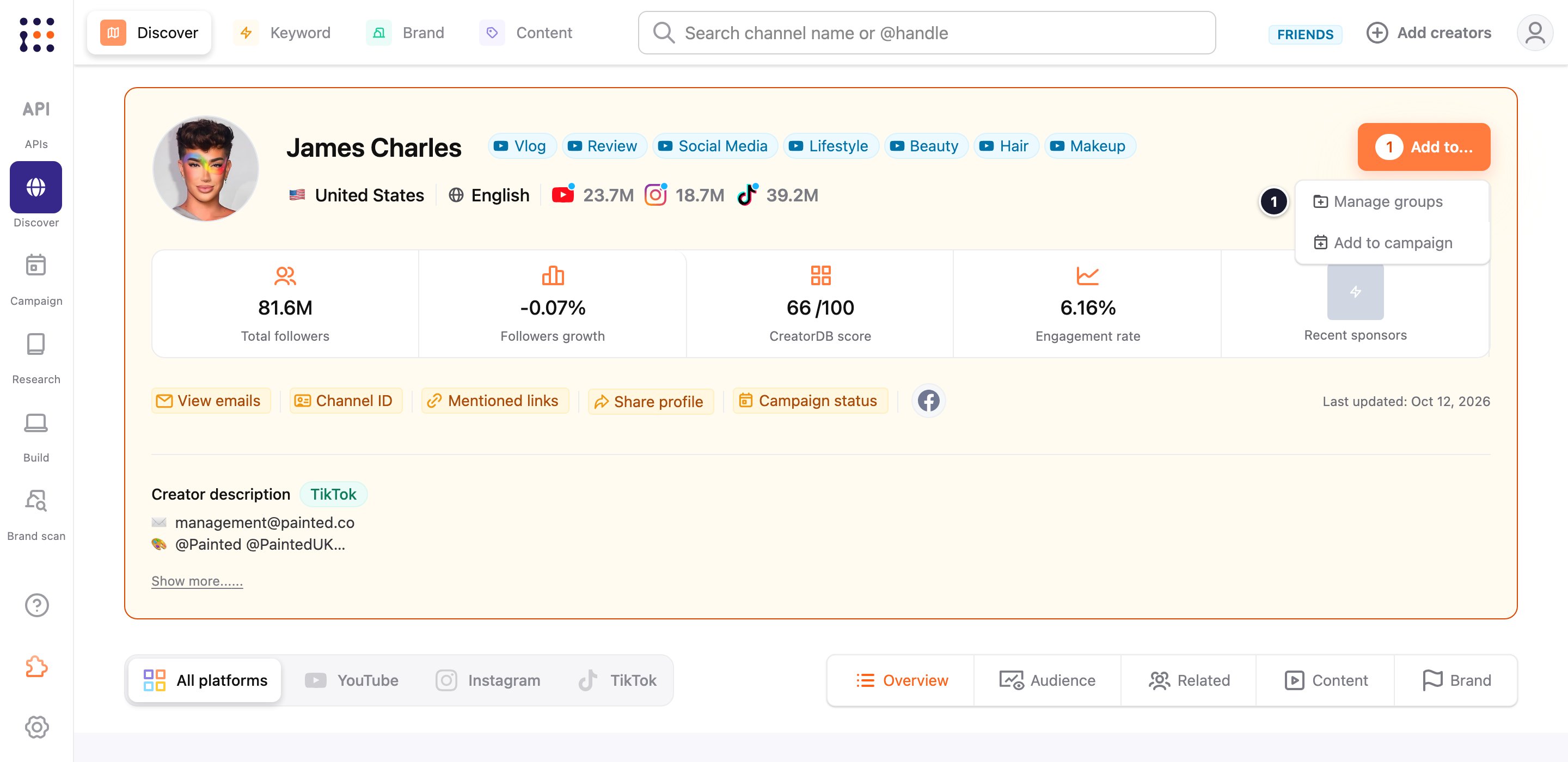Click in the channel search field

(x=927, y=33)
